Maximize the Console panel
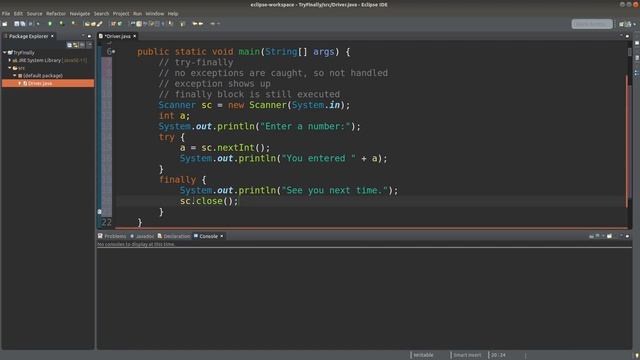This screenshot has height=360, width=640. 627,236
